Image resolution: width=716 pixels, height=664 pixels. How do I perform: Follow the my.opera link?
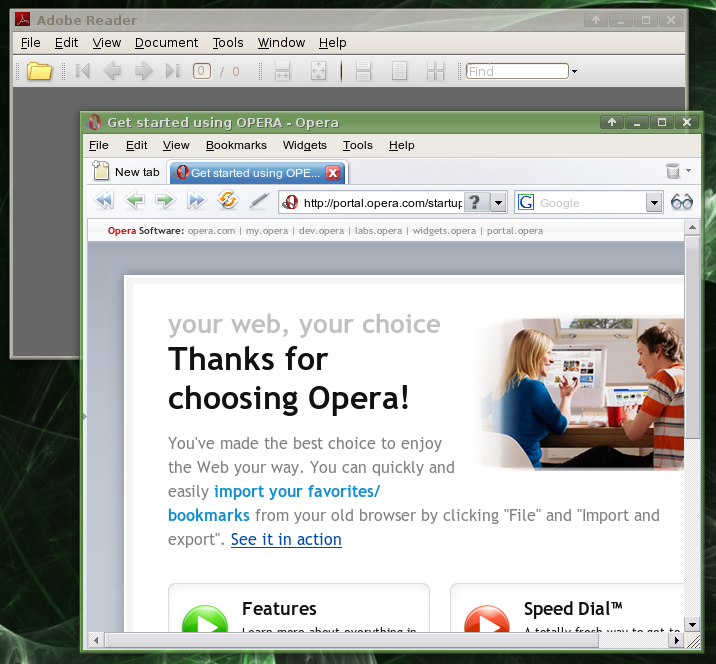267,231
